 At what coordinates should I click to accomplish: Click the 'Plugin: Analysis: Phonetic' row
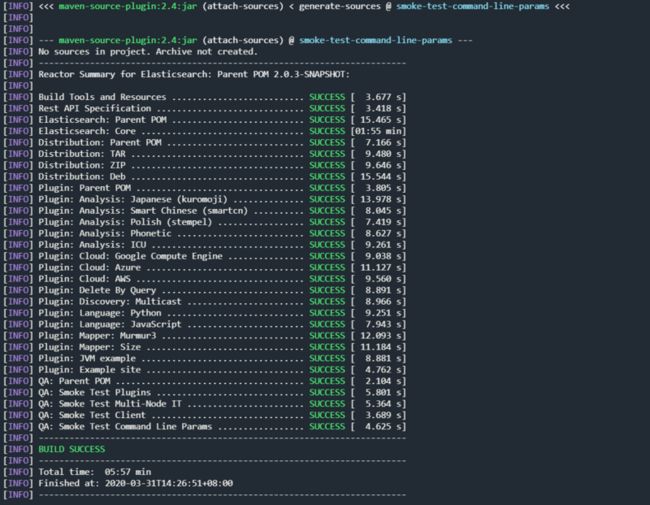click(204, 233)
